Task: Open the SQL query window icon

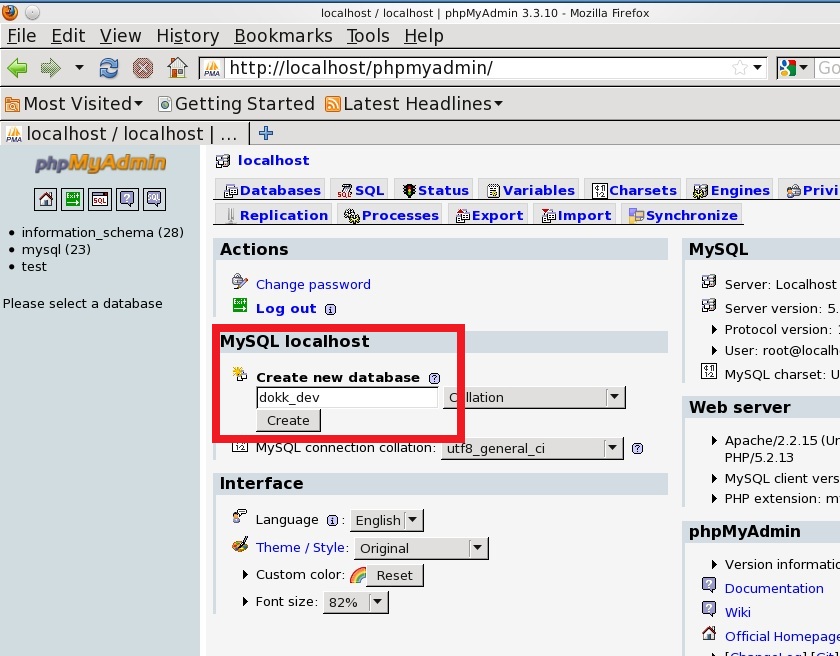Action: point(100,198)
